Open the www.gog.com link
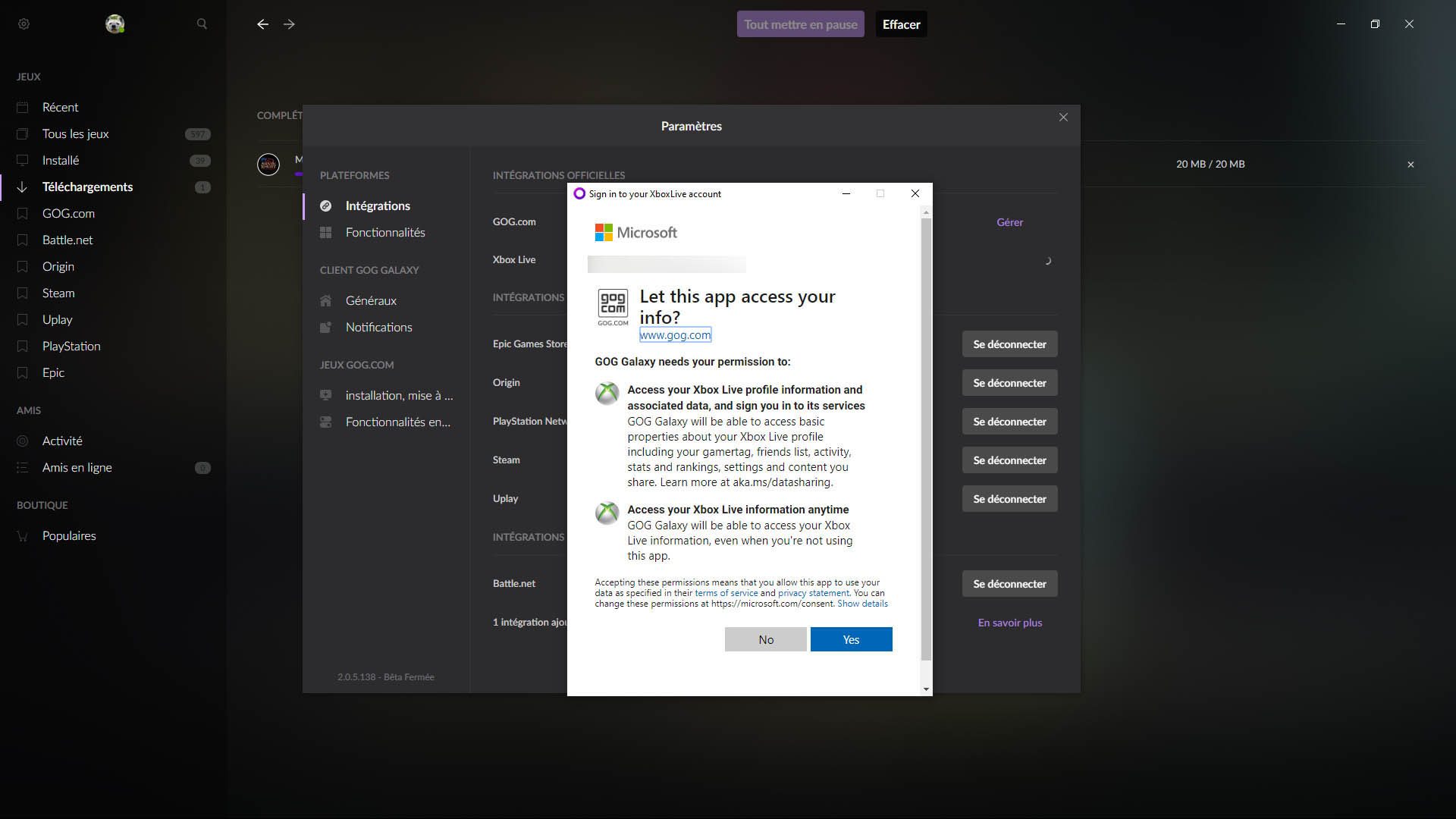 coord(675,335)
